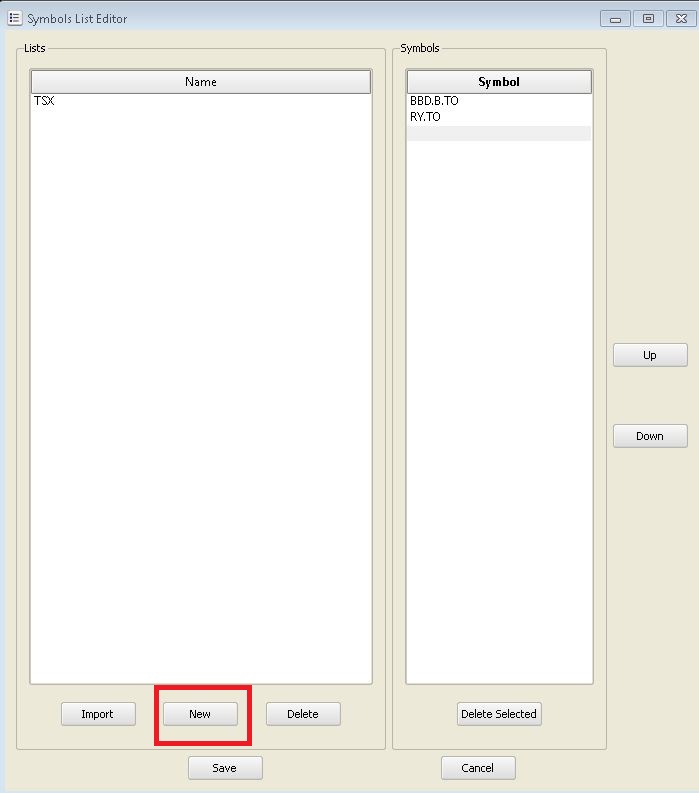Click empty area of the Lists table

pos(201,400)
